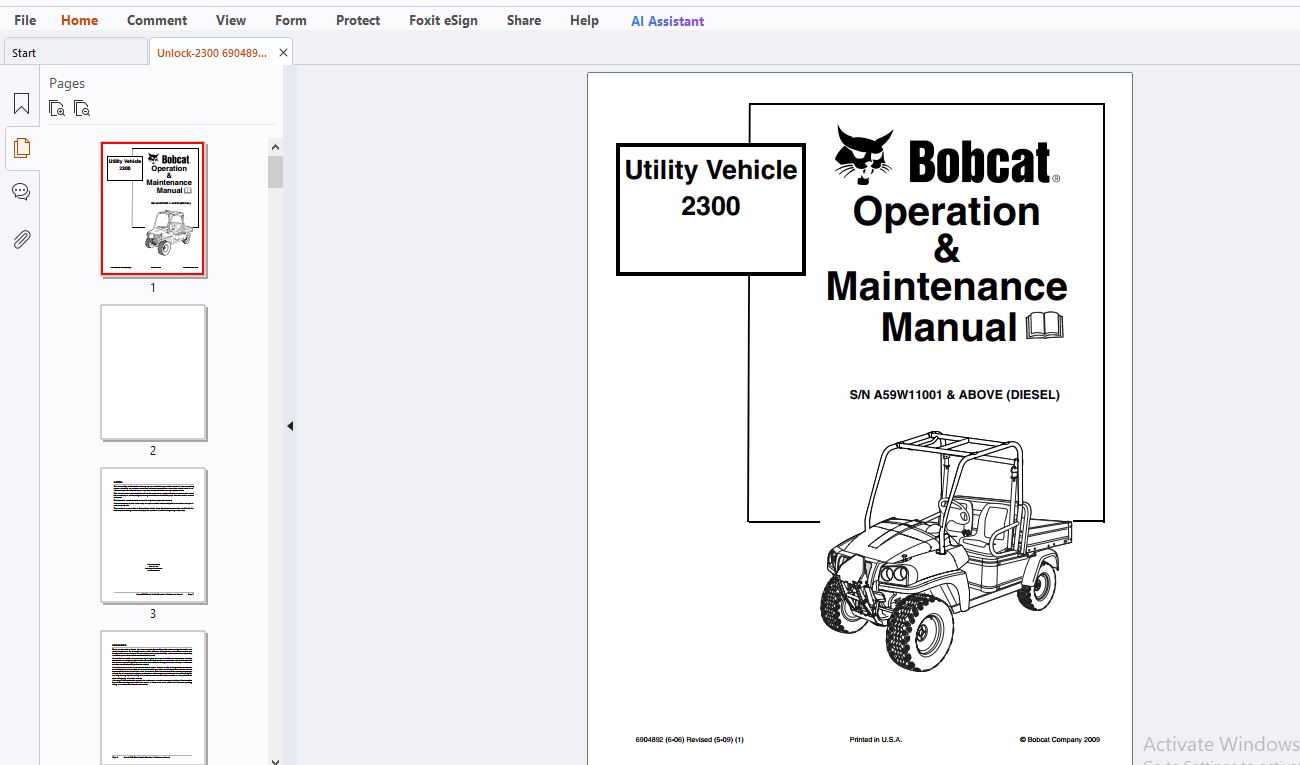Click the Bobcat logo on the cover
This screenshot has width=1300, height=765.
[x=946, y=156]
